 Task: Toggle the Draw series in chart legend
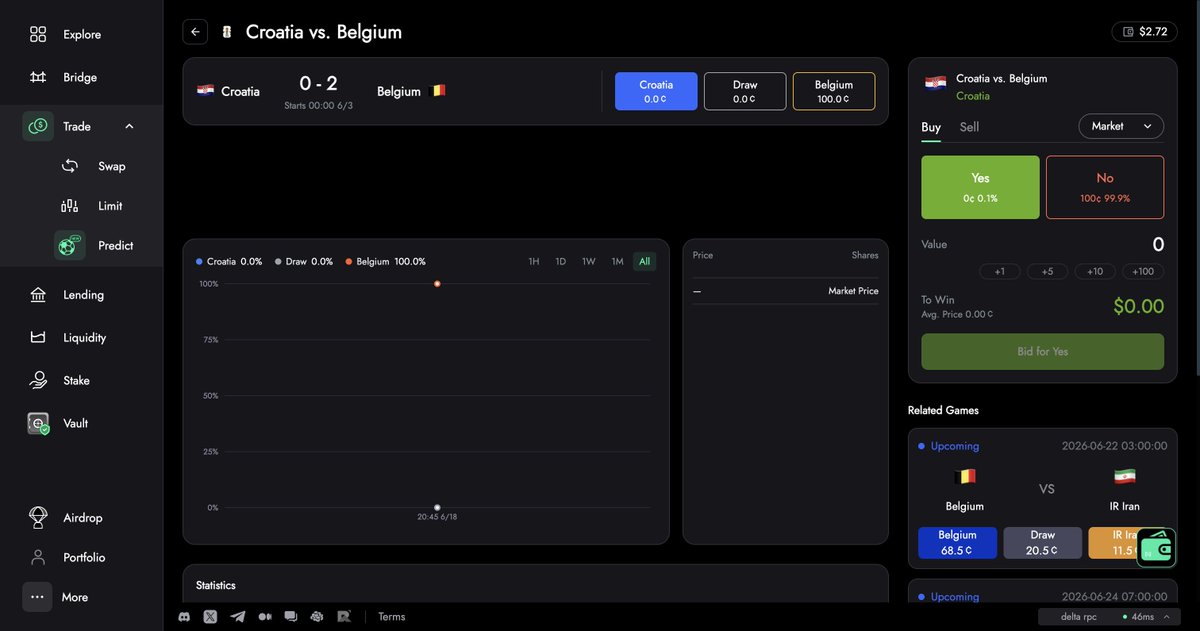[x=304, y=262]
